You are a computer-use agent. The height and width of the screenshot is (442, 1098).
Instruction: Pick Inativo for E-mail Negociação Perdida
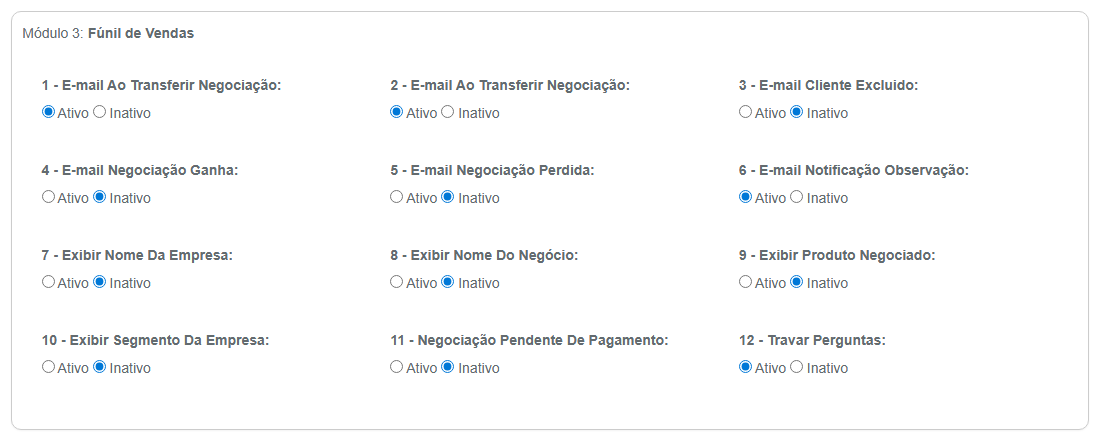447,197
